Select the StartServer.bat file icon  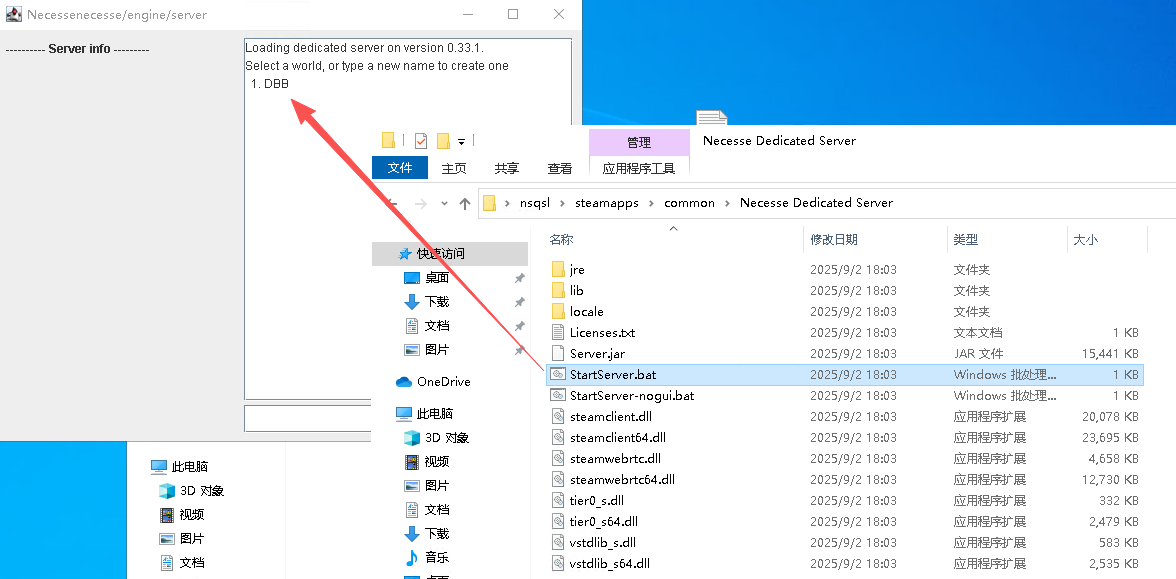click(x=558, y=375)
